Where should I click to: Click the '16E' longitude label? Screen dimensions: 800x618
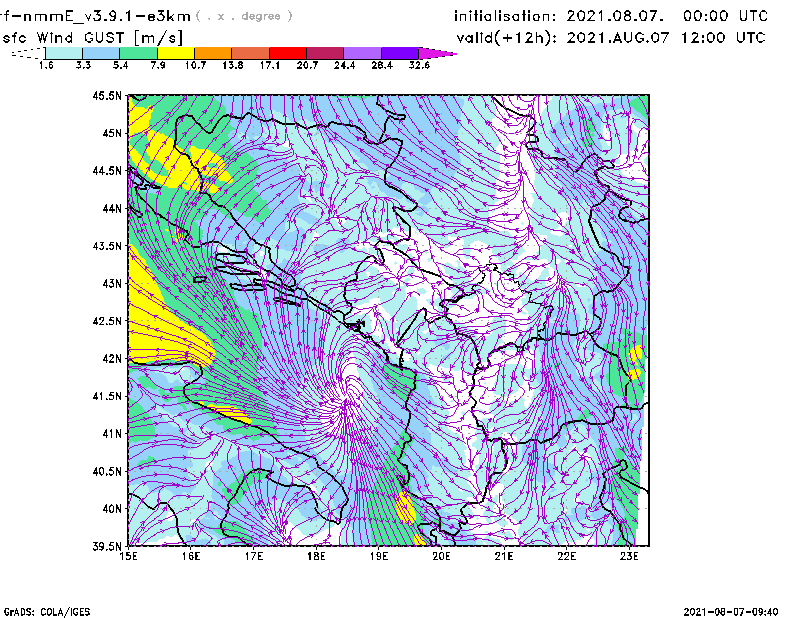tap(191, 556)
